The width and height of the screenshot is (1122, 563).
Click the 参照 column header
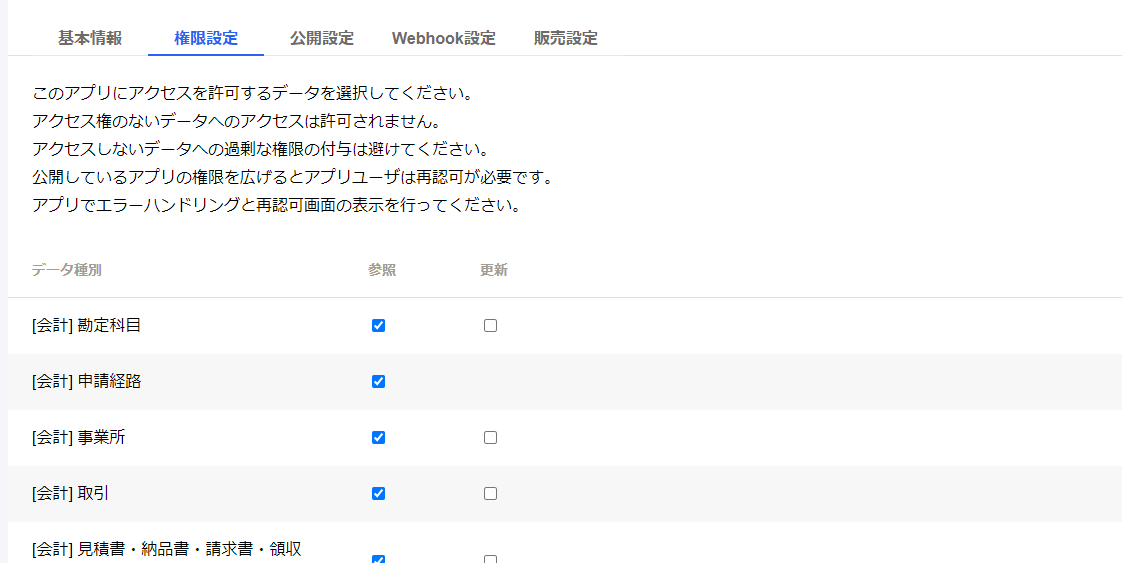click(382, 270)
